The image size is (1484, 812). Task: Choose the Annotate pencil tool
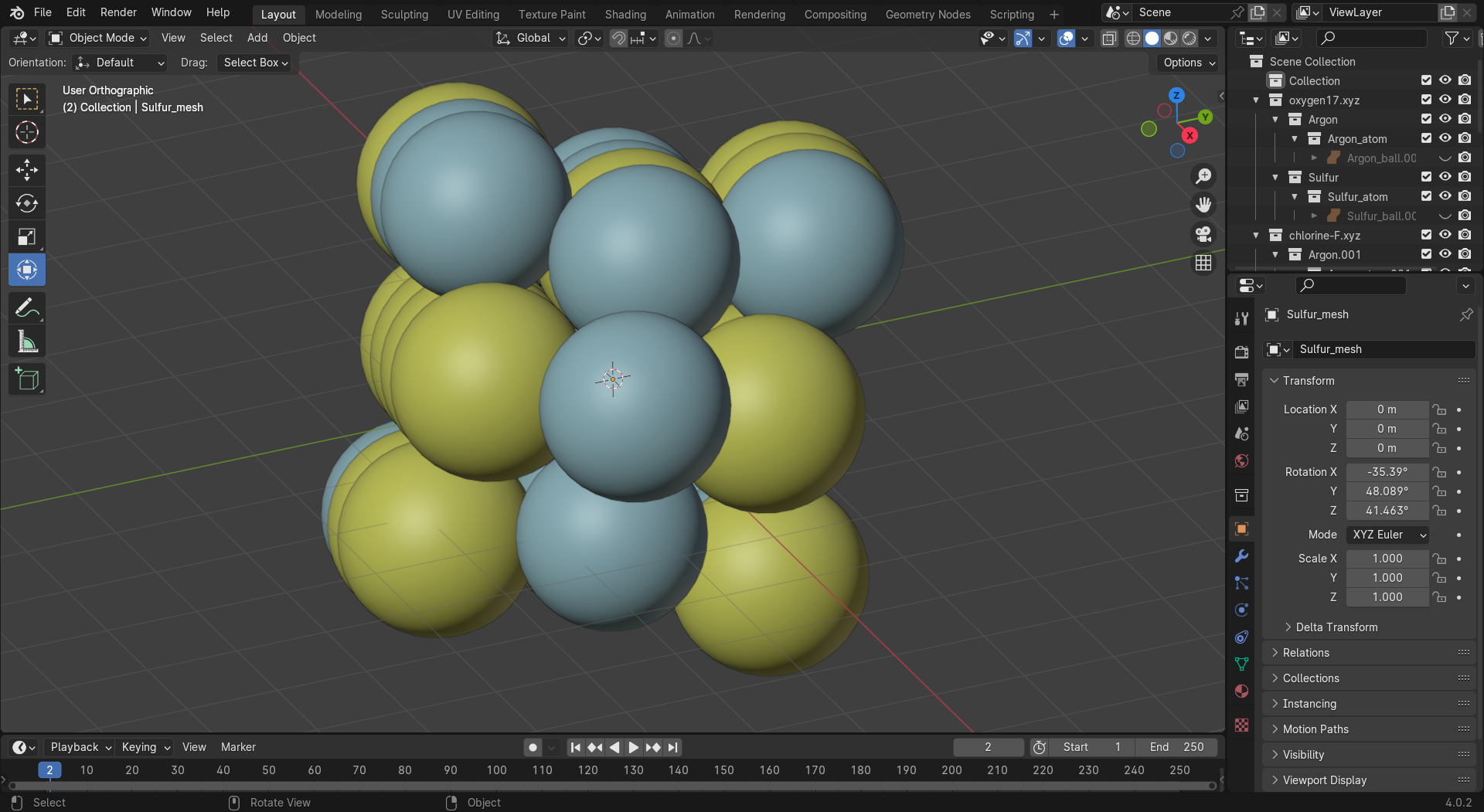27,308
